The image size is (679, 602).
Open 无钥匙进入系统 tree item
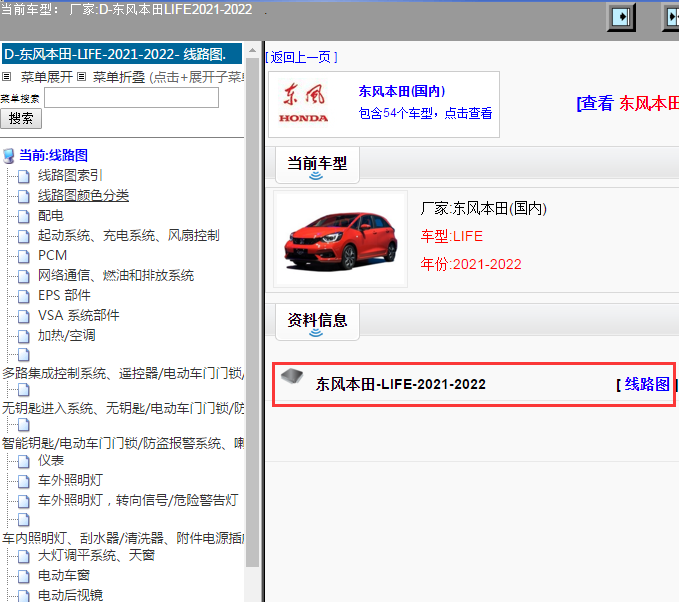pyautogui.click(x=123, y=408)
